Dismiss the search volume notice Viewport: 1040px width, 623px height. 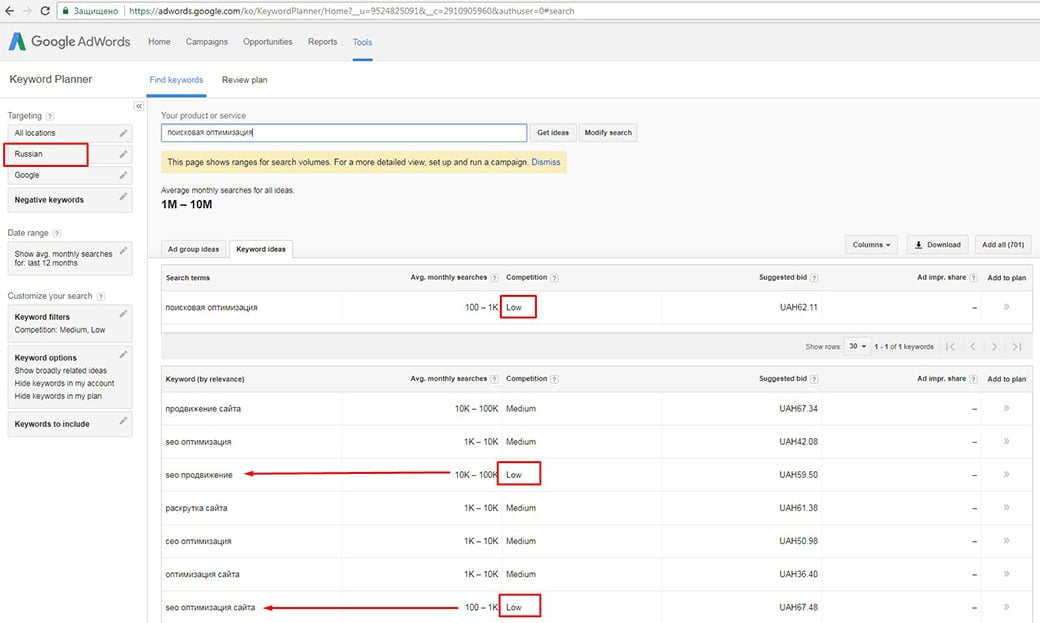pos(546,162)
